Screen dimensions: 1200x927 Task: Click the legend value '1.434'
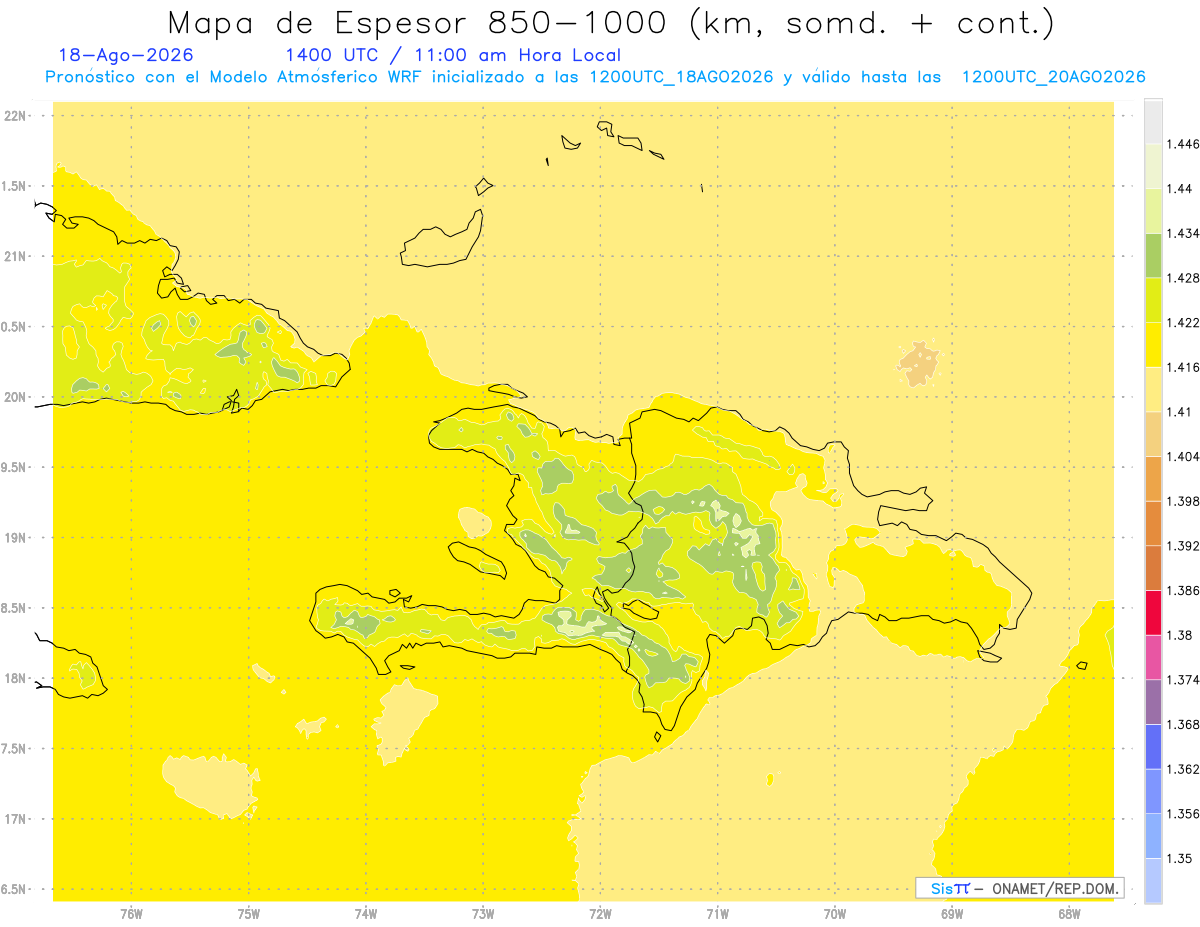[x=1183, y=233]
